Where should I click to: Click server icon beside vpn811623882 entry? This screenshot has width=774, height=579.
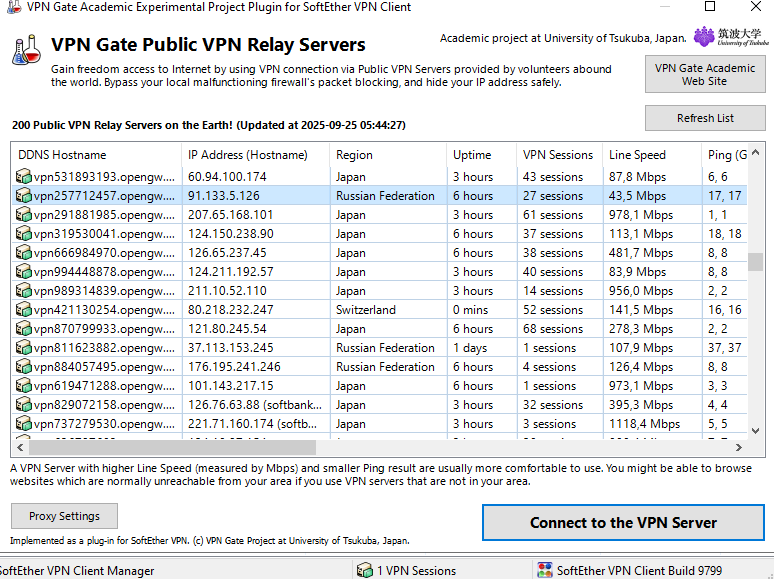tap(24, 348)
